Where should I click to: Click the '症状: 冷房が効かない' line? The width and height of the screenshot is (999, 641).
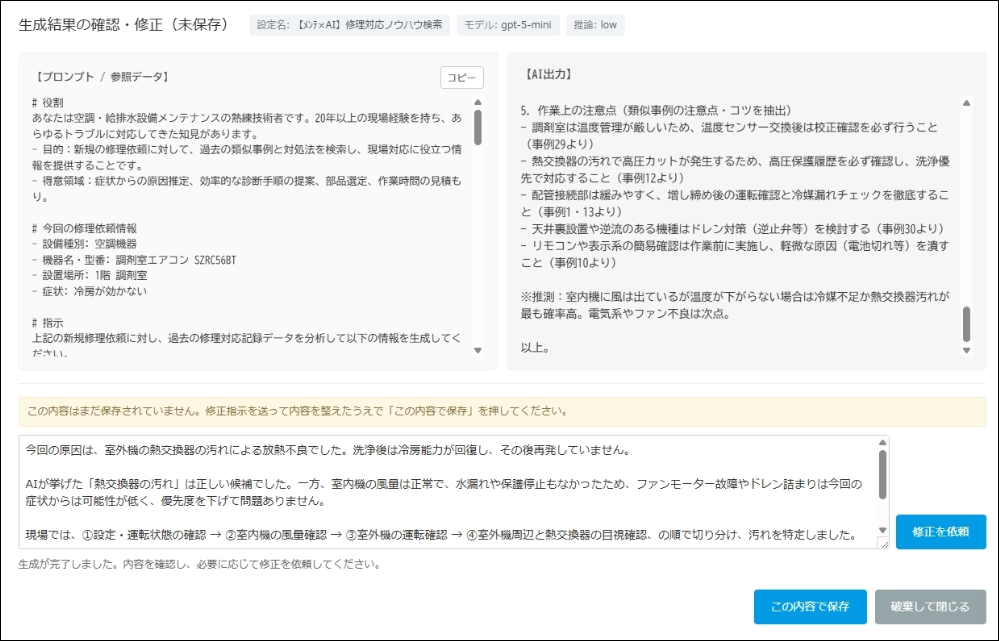pos(90,291)
